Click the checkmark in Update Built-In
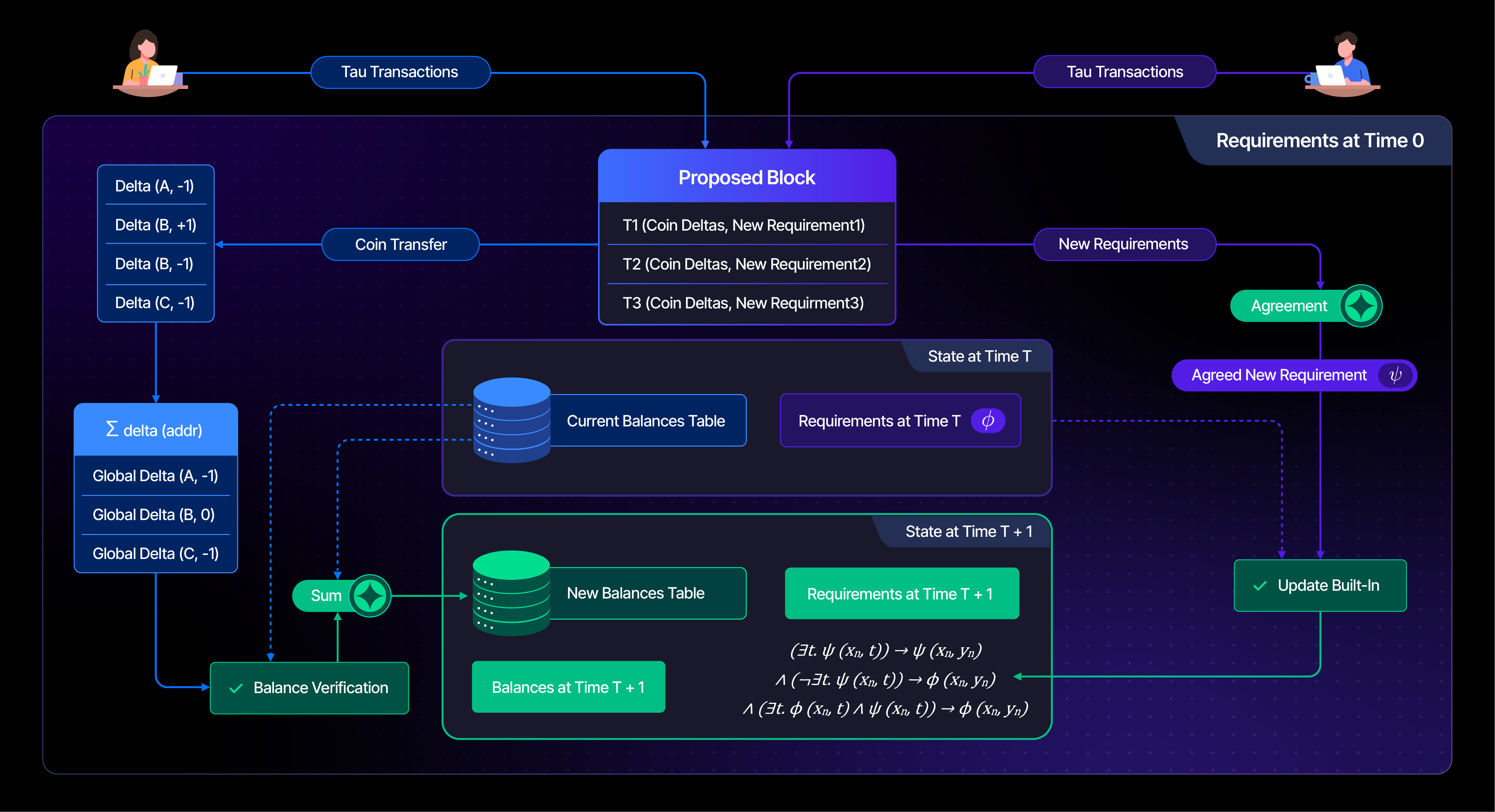This screenshot has width=1495, height=812. tap(1260, 586)
